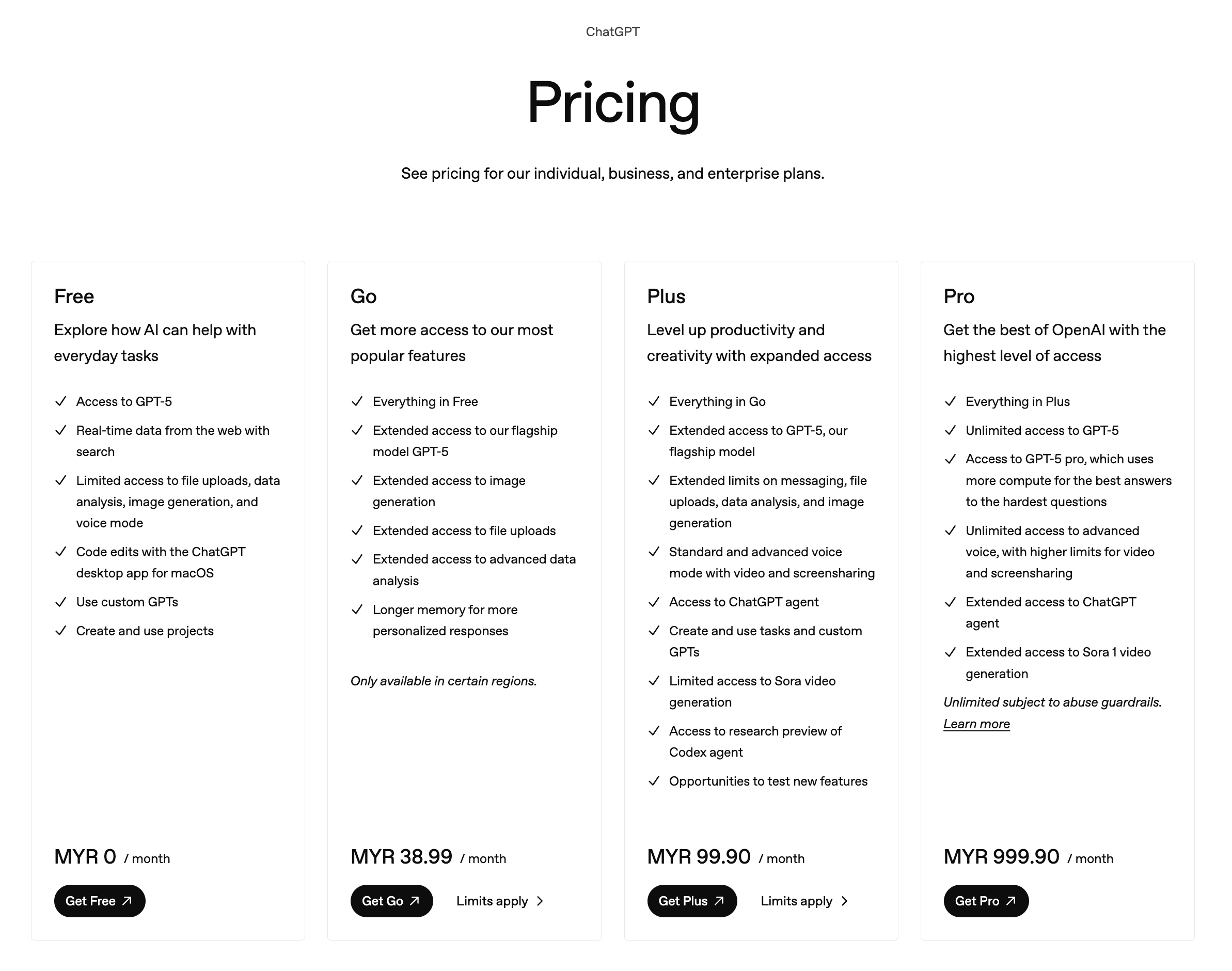Click the checkmark beside Access to ChatGPT agent
The width and height of the screenshot is (1232, 971).
[654, 602]
